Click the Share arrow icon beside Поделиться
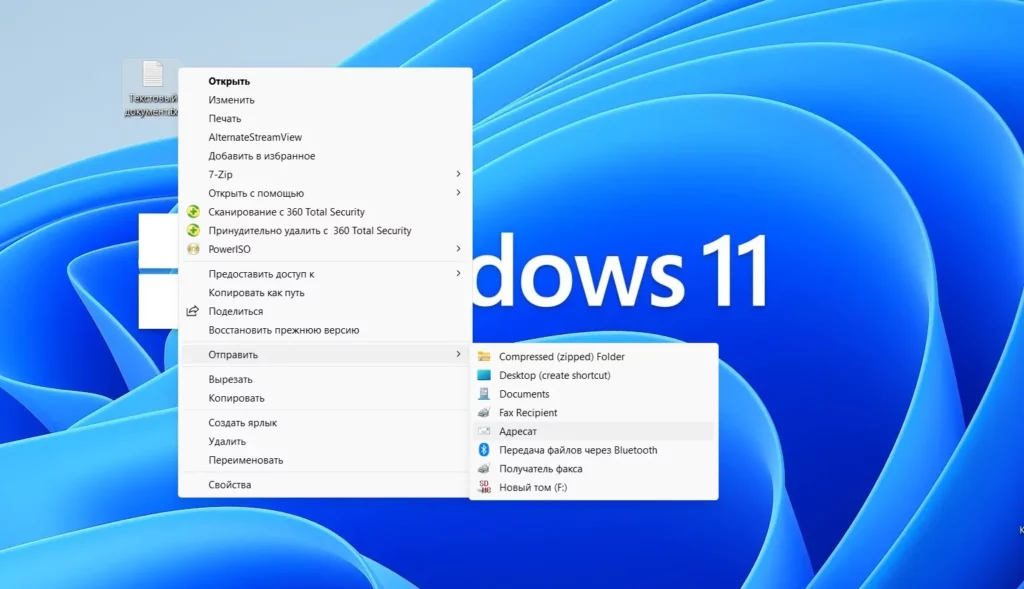The width and height of the screenshot is (1024, 589). pyautogui.click(x=193, y=311)
